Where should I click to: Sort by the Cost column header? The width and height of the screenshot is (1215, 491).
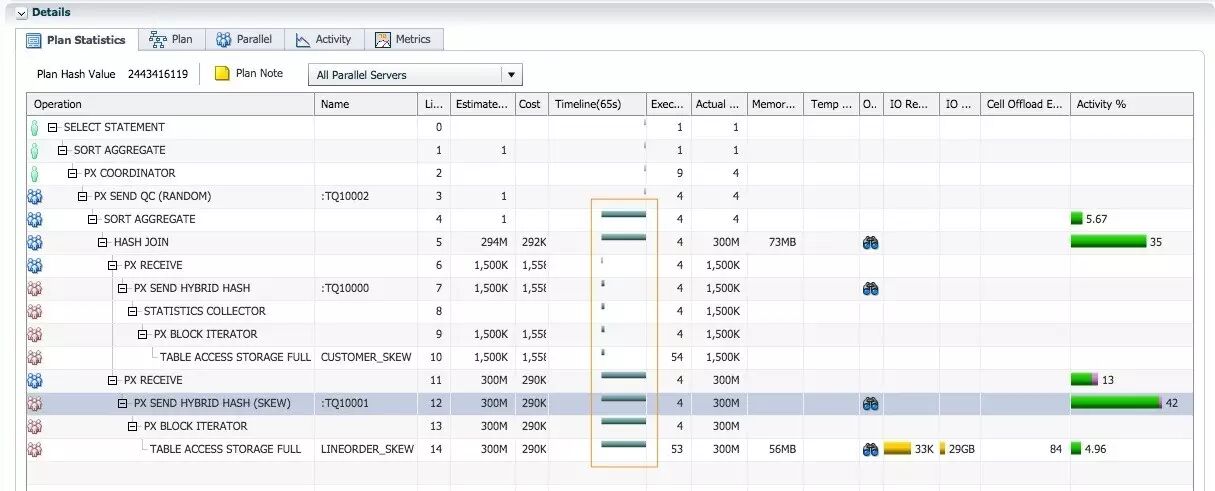point(531,104)
